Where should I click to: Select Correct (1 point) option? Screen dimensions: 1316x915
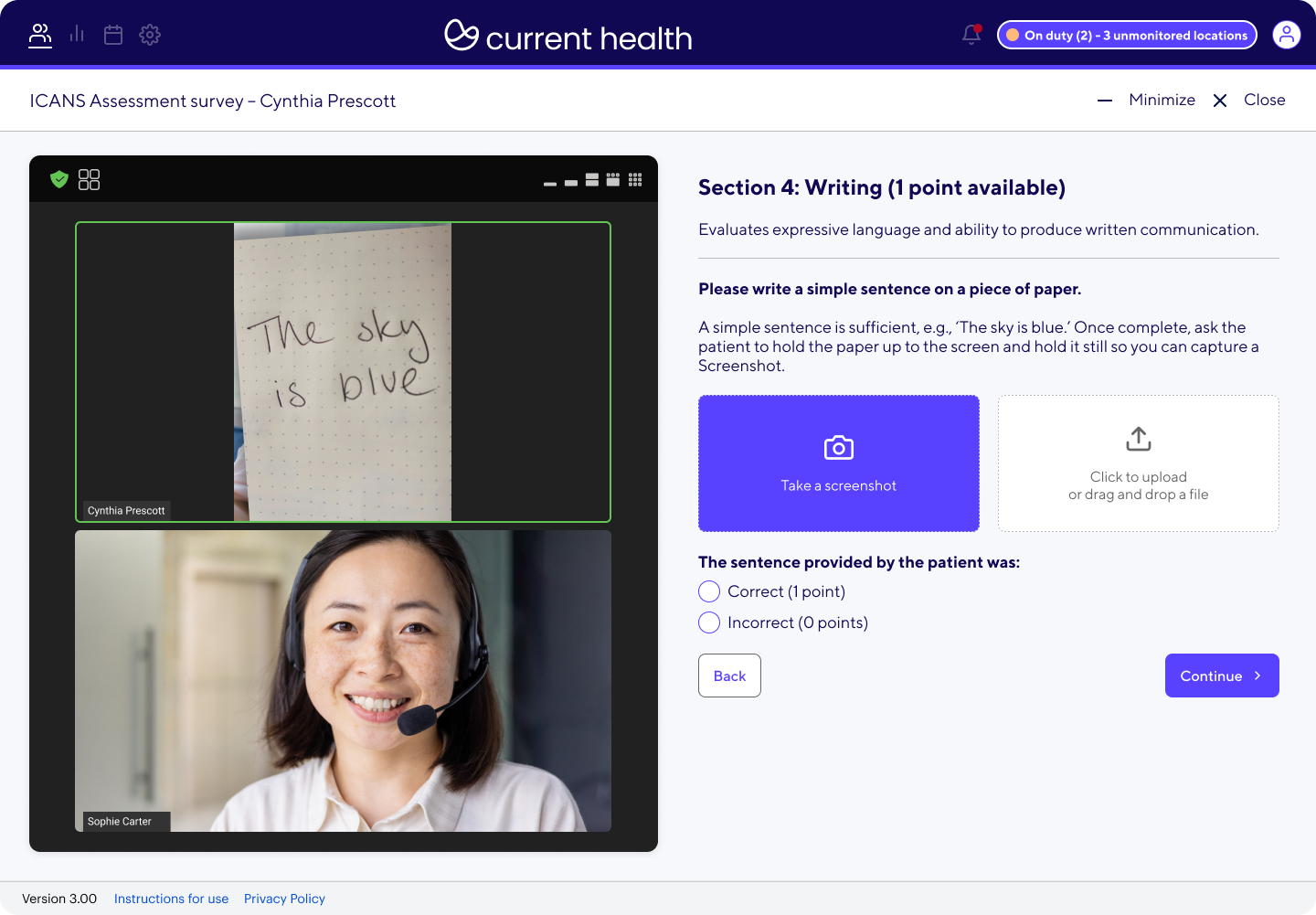tap(709, 591)
